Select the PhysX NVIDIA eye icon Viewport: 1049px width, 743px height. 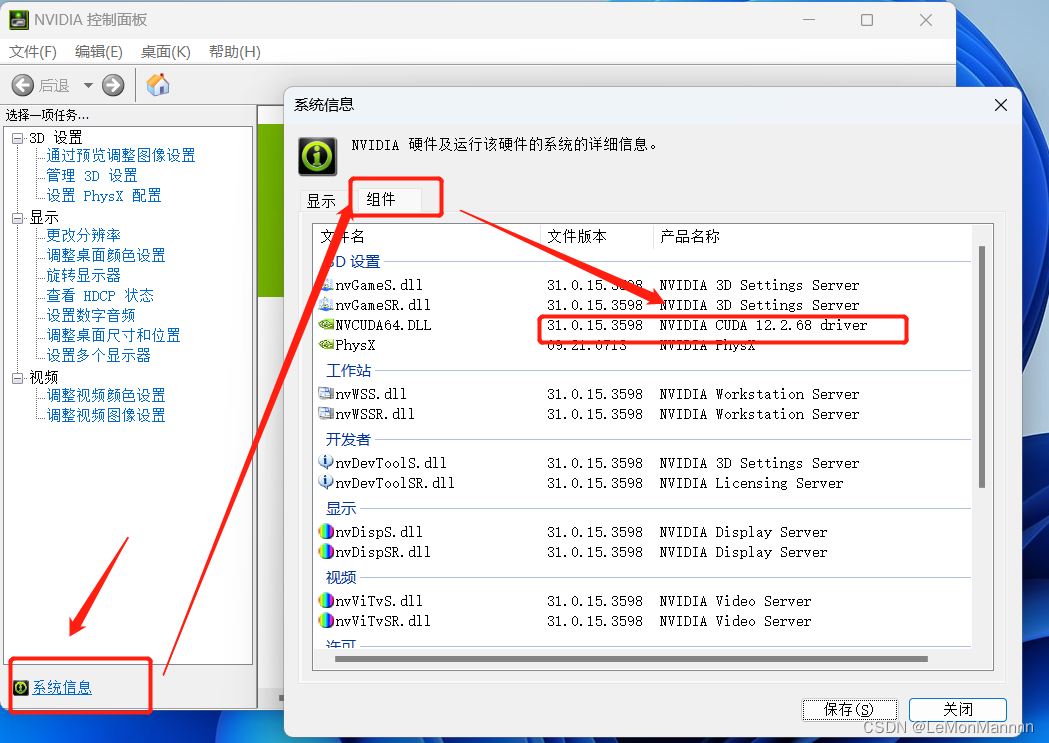click(x=326, y=345)
